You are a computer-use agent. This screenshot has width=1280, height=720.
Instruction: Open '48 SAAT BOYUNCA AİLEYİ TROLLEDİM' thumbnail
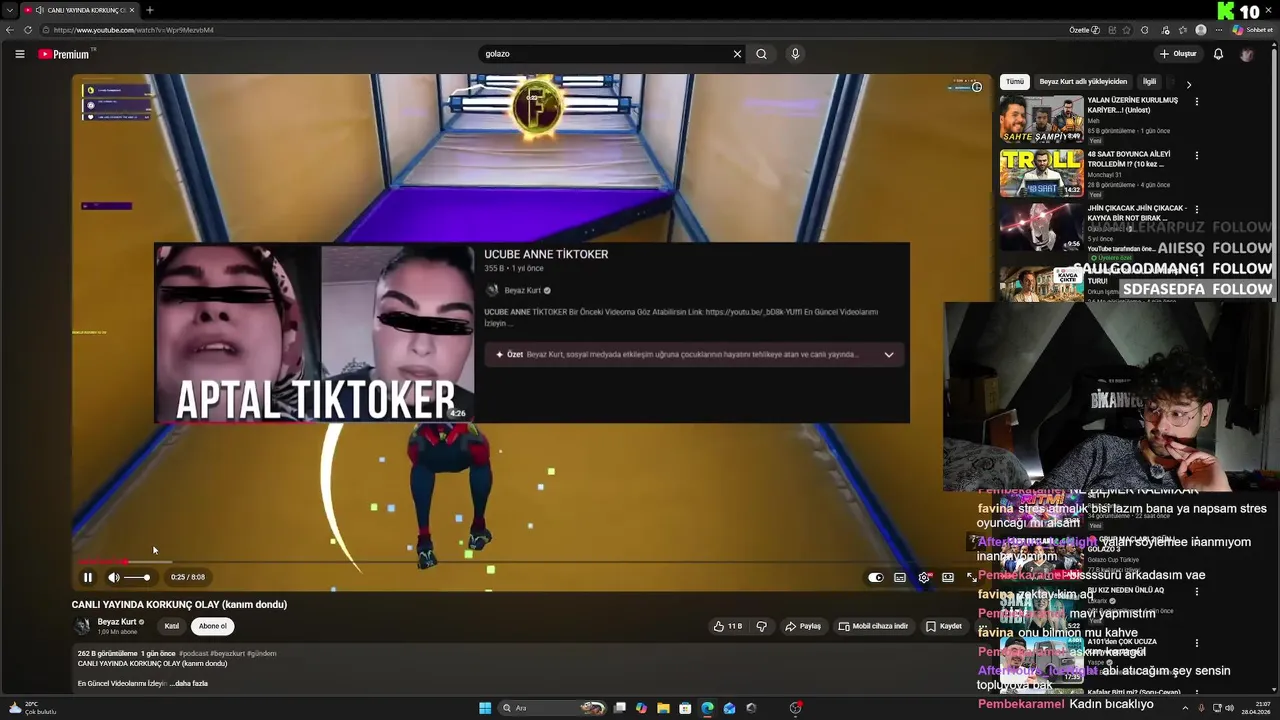coord(1042,173)
